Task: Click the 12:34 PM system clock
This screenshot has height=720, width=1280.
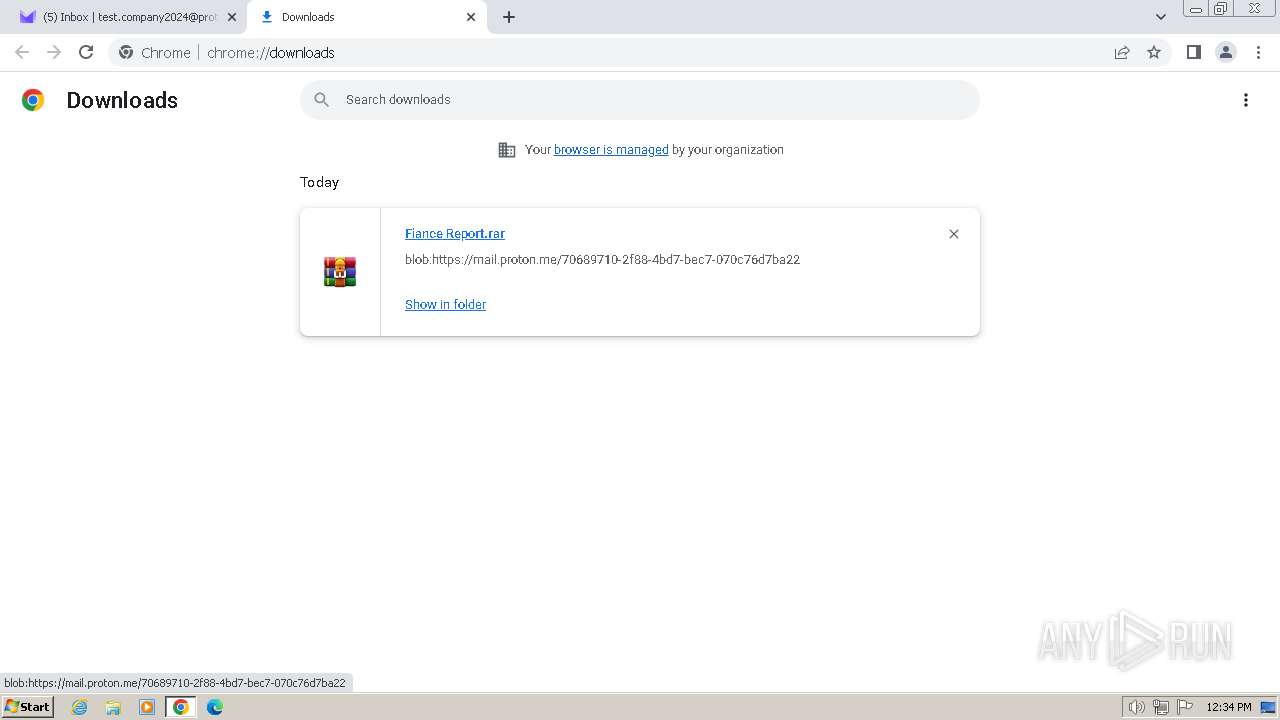Action: point(1229,707)
